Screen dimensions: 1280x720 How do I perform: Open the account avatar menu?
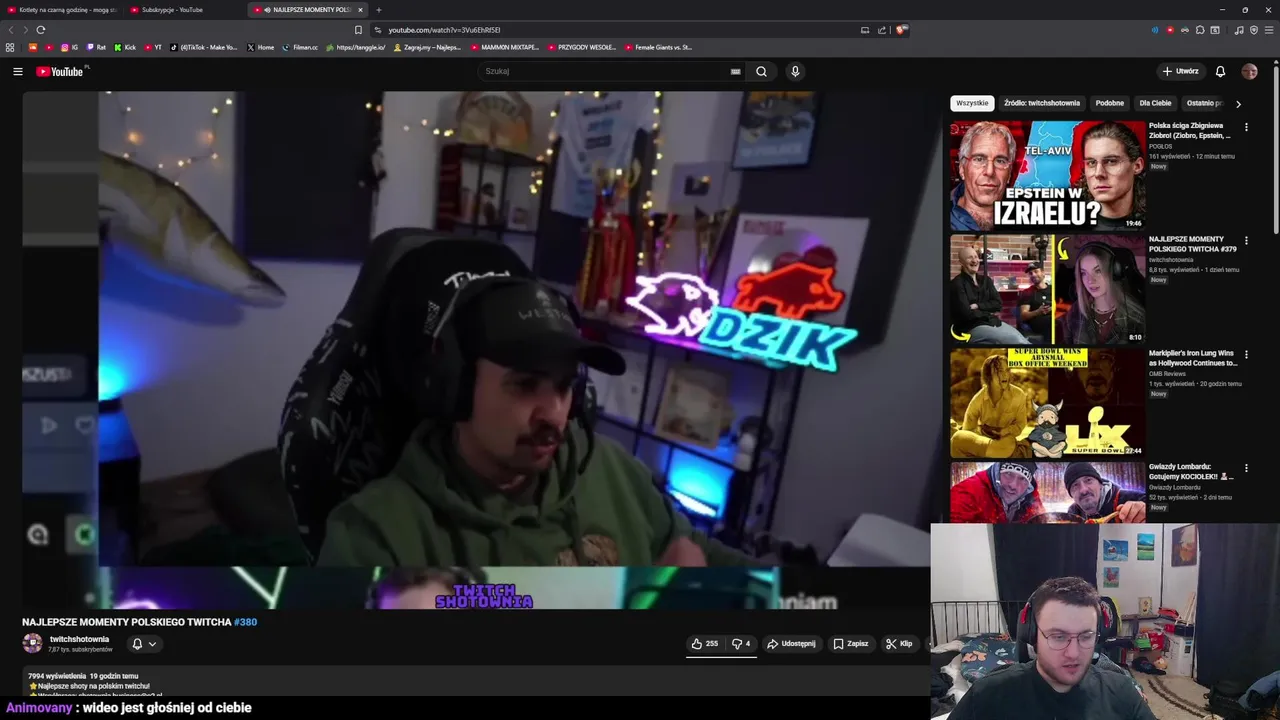pyautogui.click(x=1249, y=71)
